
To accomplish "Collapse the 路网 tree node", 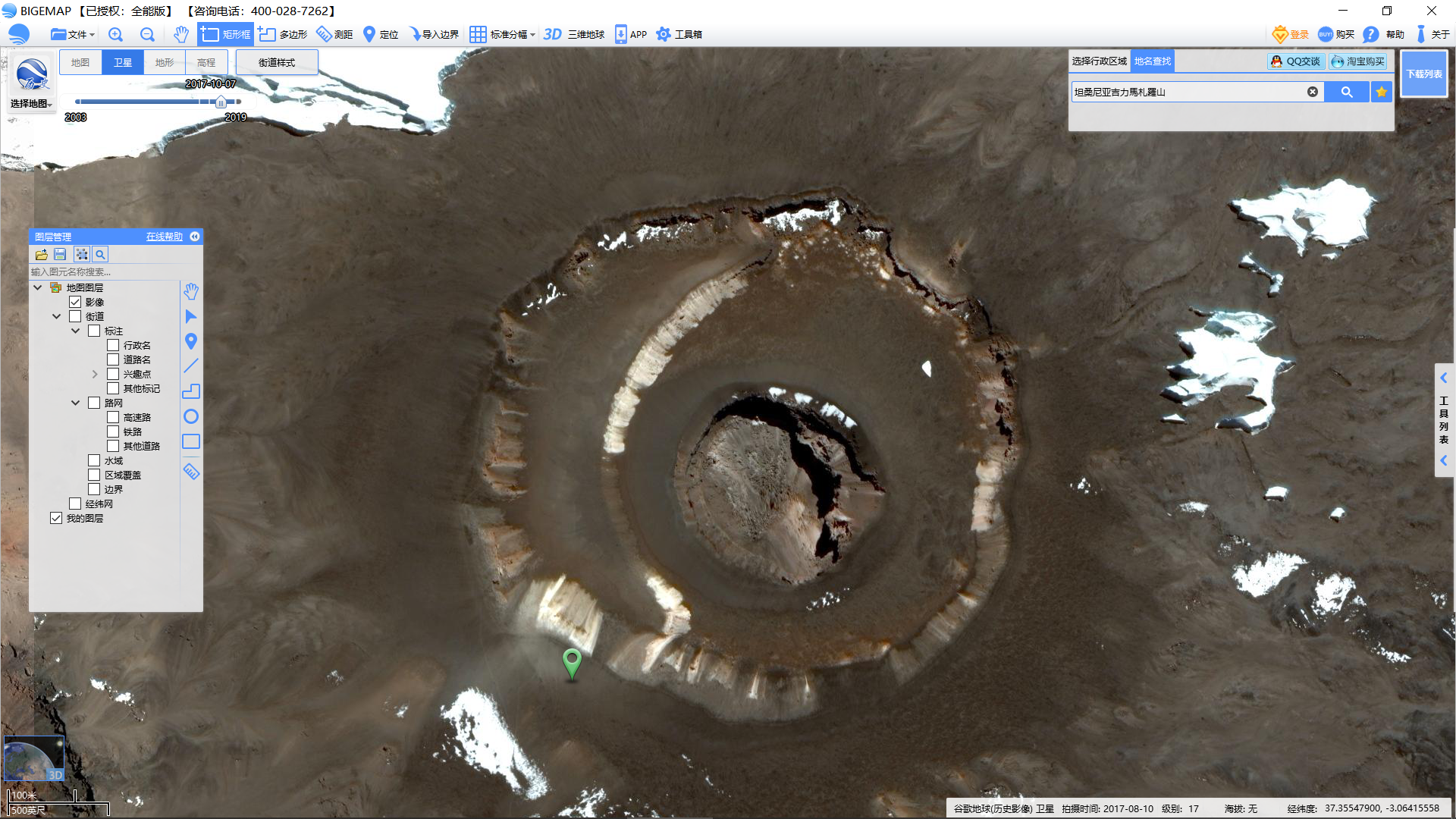I will 75,403.
